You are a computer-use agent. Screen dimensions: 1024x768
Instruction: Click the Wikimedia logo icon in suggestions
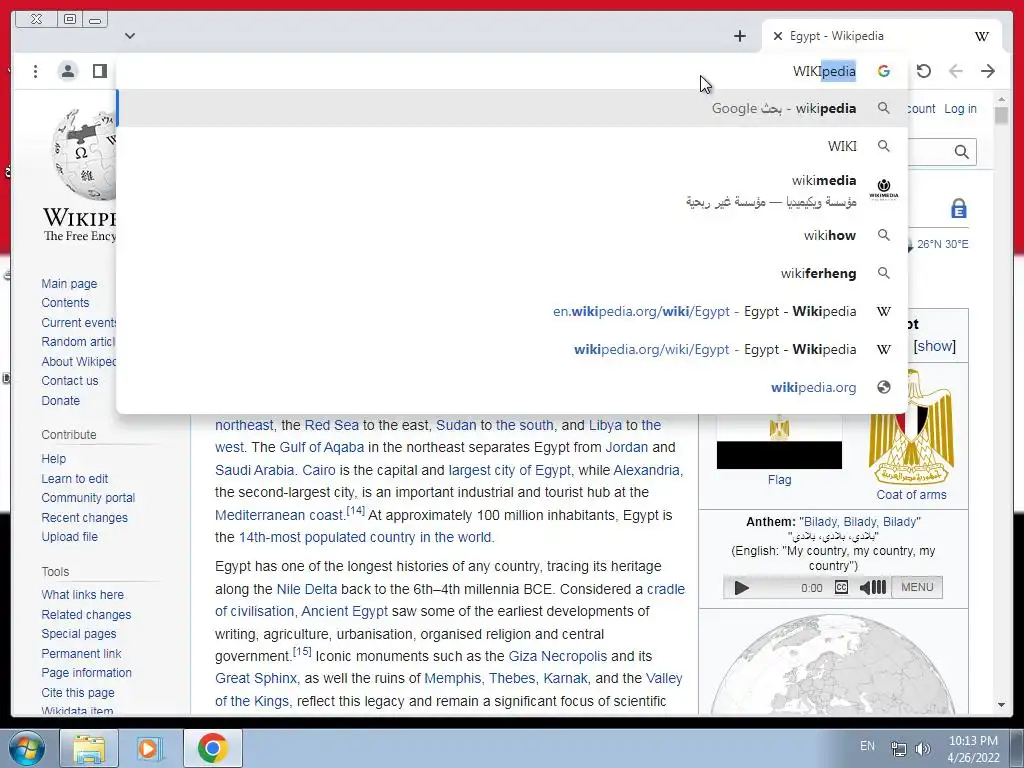point(884,189)
